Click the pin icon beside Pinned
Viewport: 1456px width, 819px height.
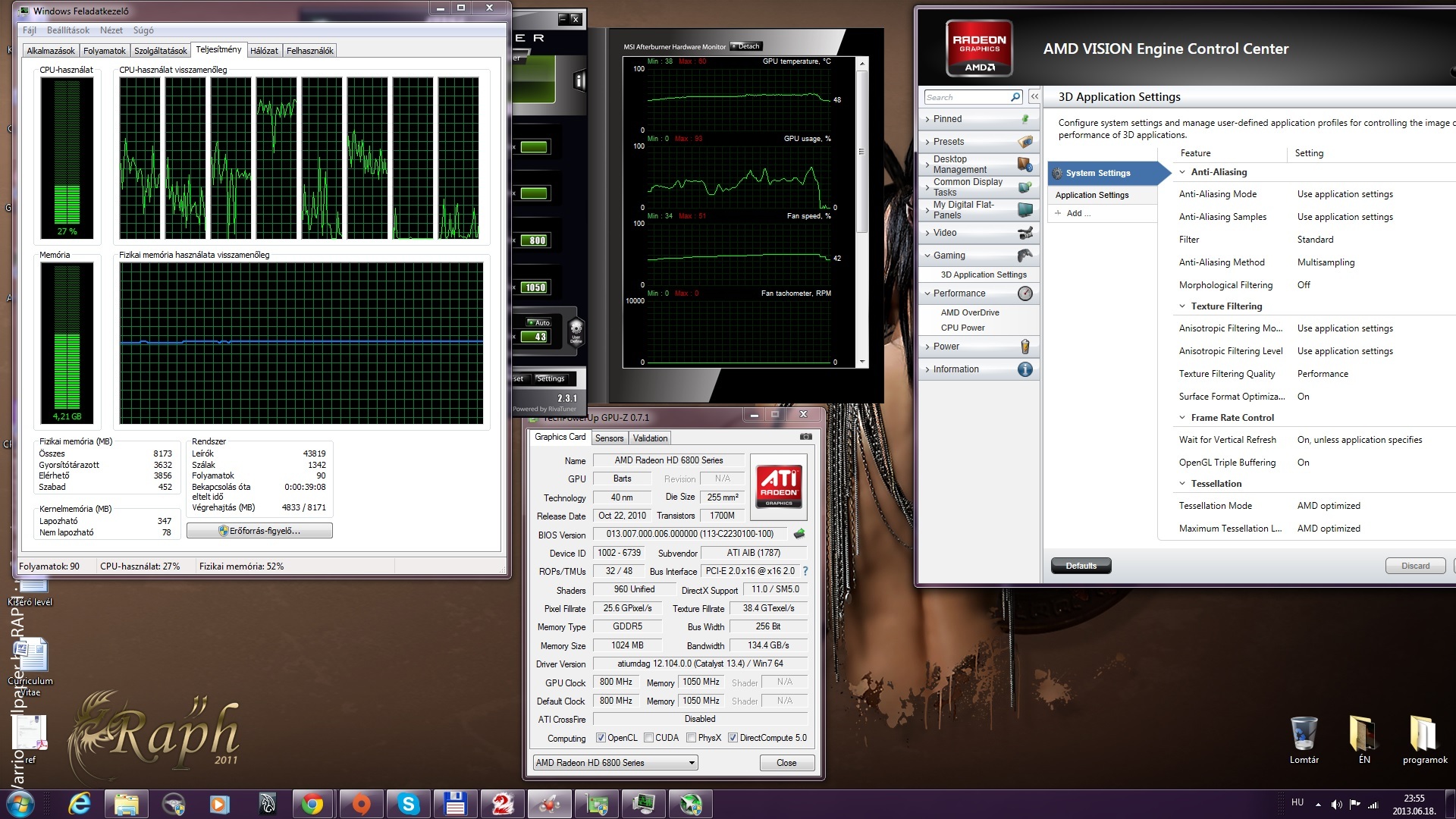coord(1025,119)
